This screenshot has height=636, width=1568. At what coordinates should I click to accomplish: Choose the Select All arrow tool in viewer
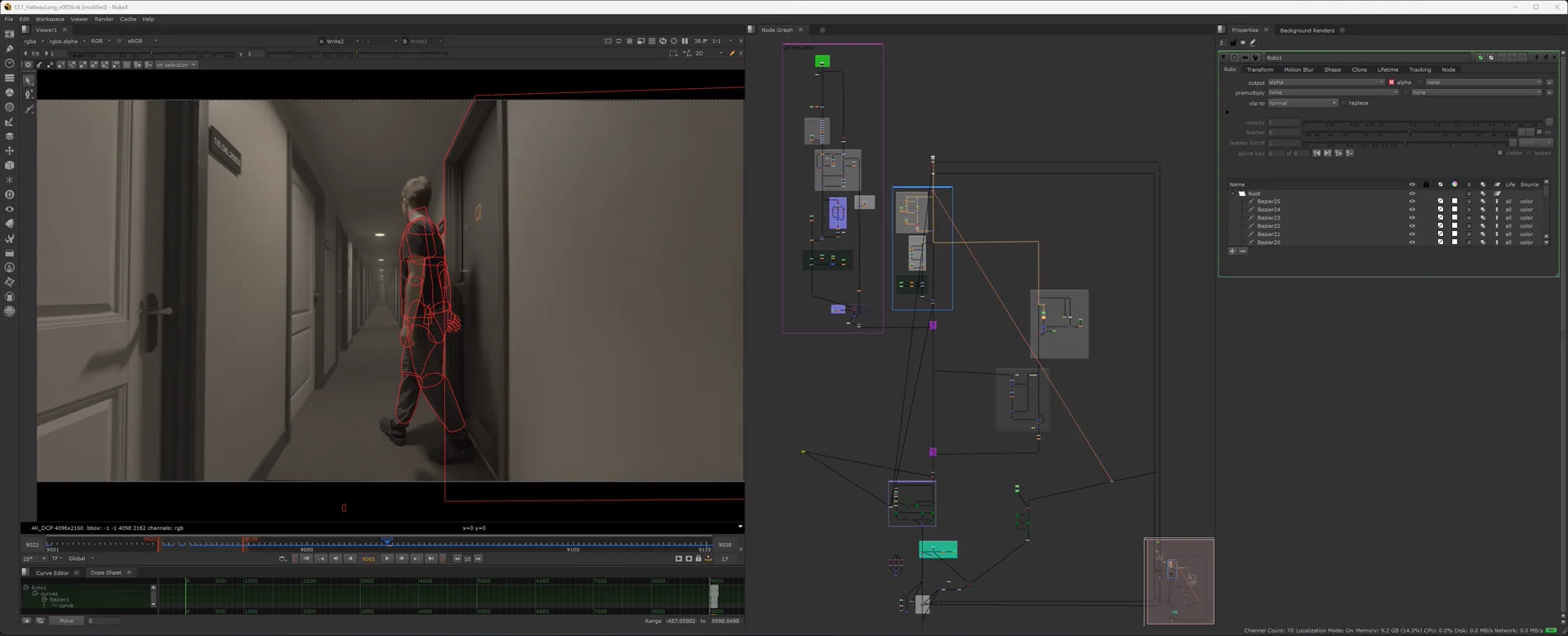click(29, 81)
